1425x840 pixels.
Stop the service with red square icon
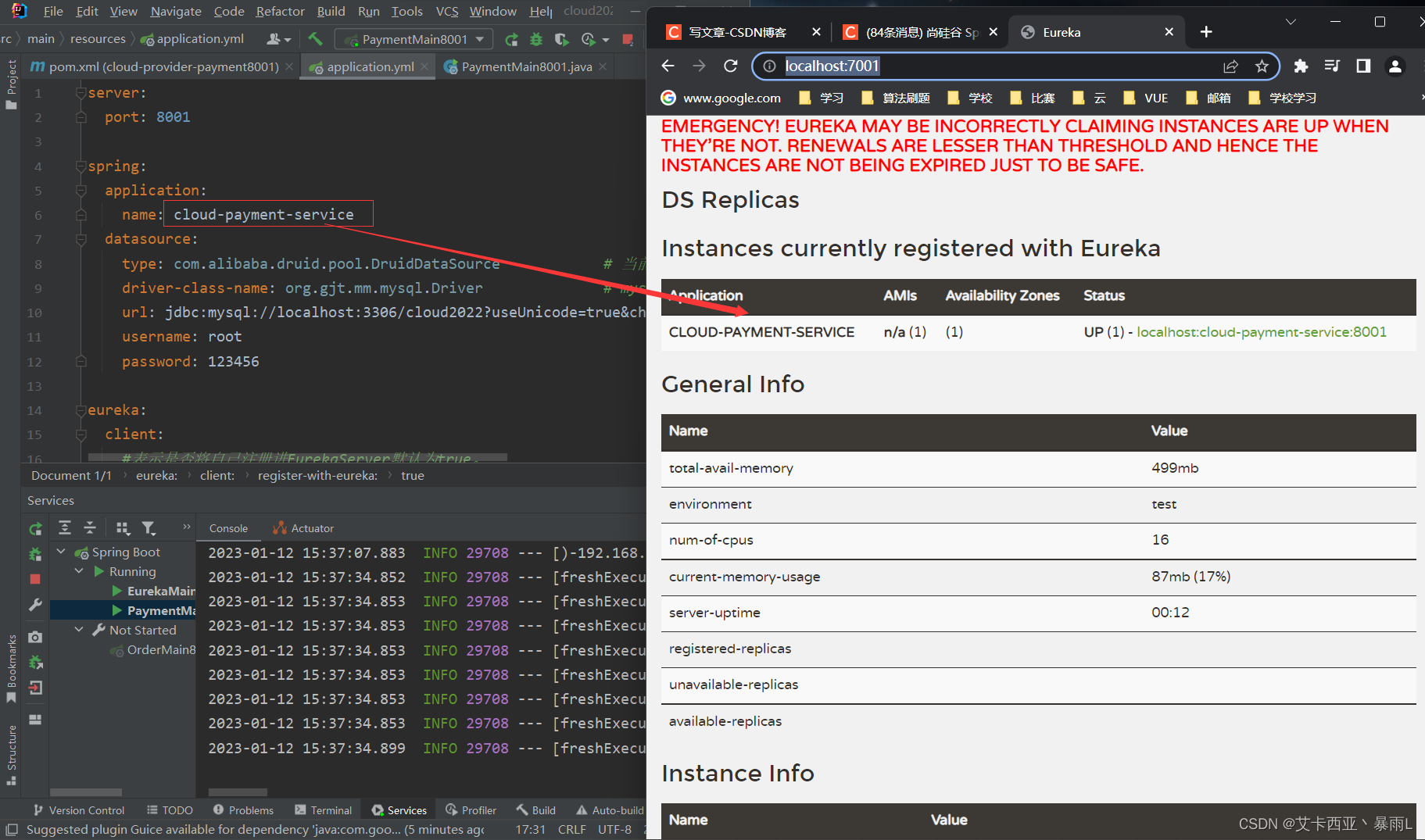[35, 579]
